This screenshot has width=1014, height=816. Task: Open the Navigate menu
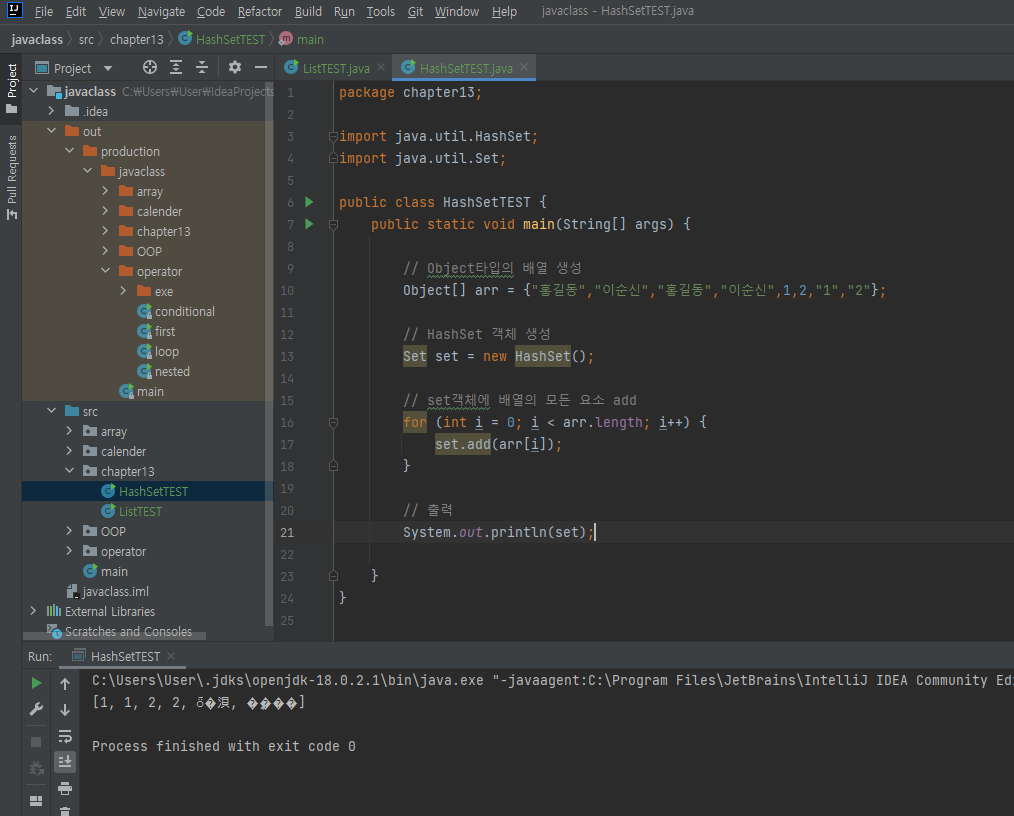(161, 12)
